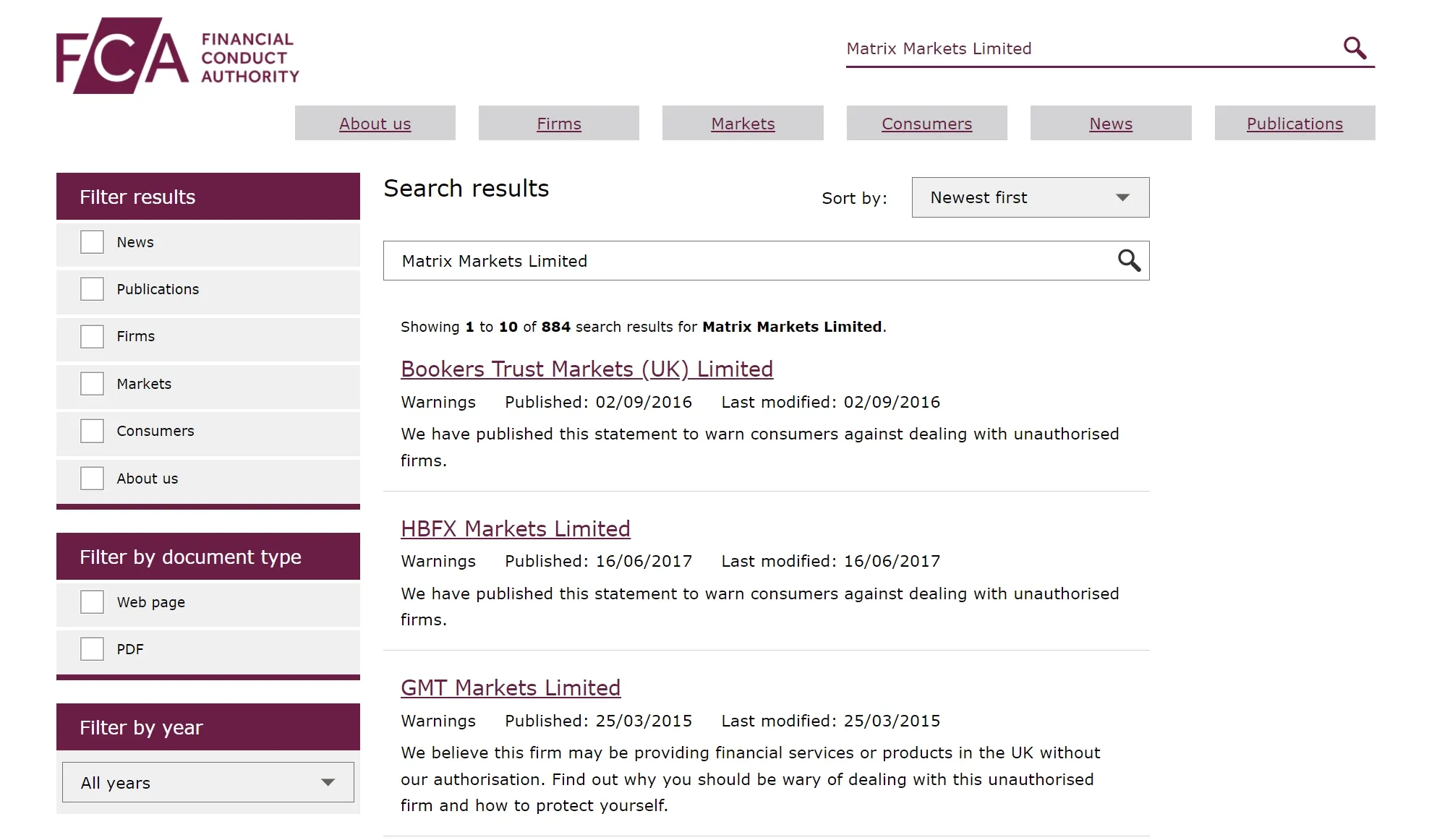Click the Warnings tag under GMT Markets

point(438,721)
